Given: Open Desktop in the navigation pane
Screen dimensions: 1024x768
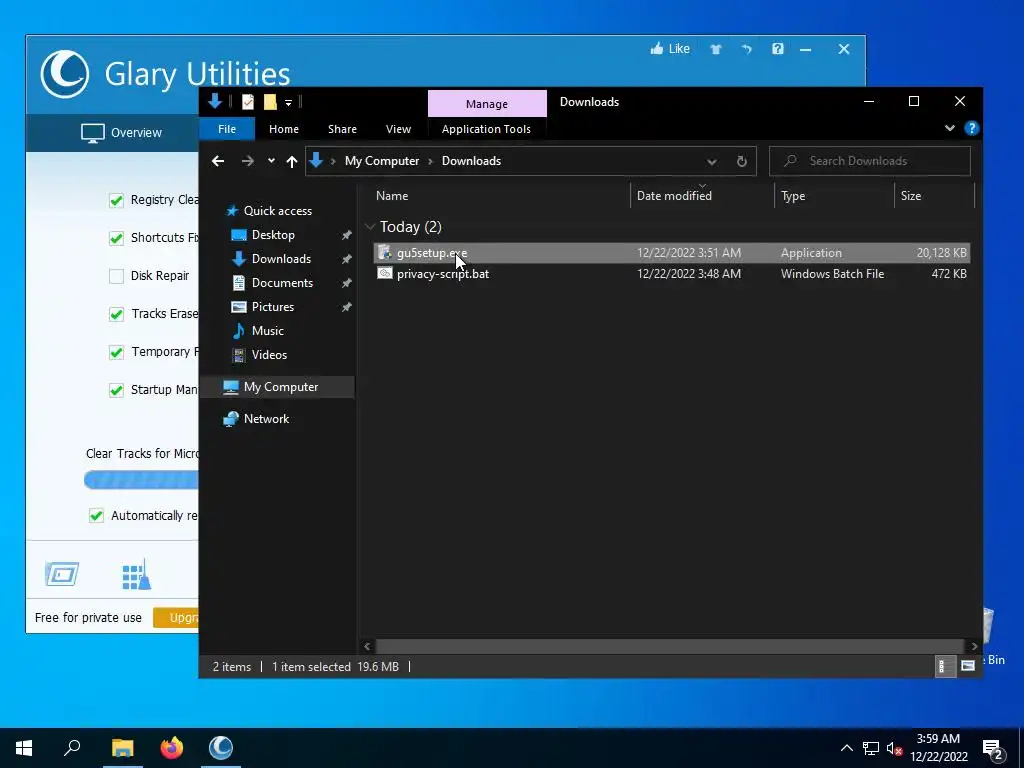Looking at the screenshot, I should click(x=273, y=234).
